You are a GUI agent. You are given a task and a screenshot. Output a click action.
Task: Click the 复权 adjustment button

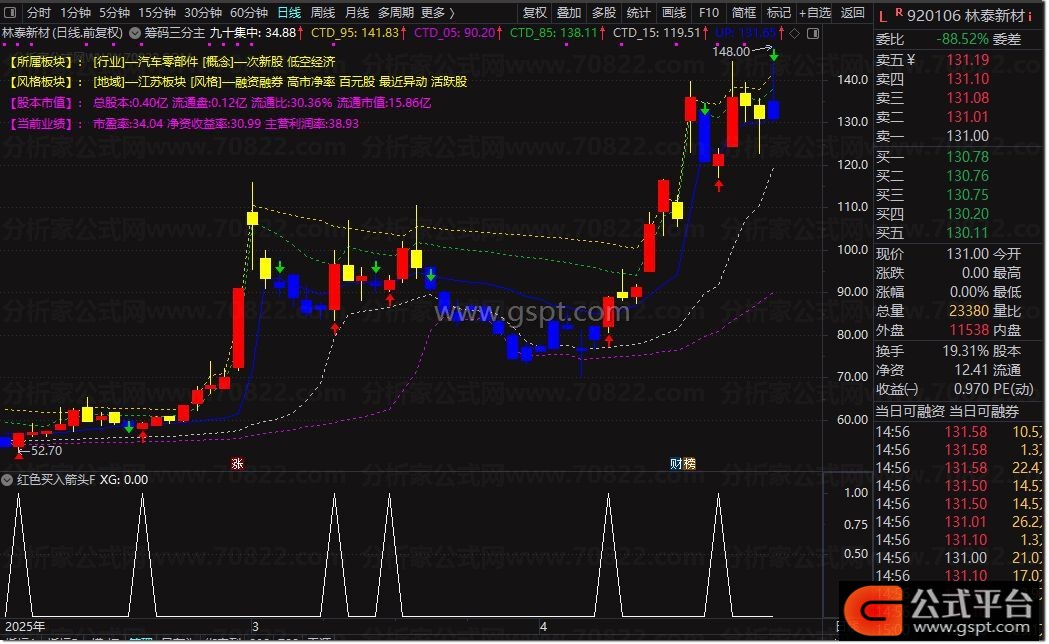(535, 13)
